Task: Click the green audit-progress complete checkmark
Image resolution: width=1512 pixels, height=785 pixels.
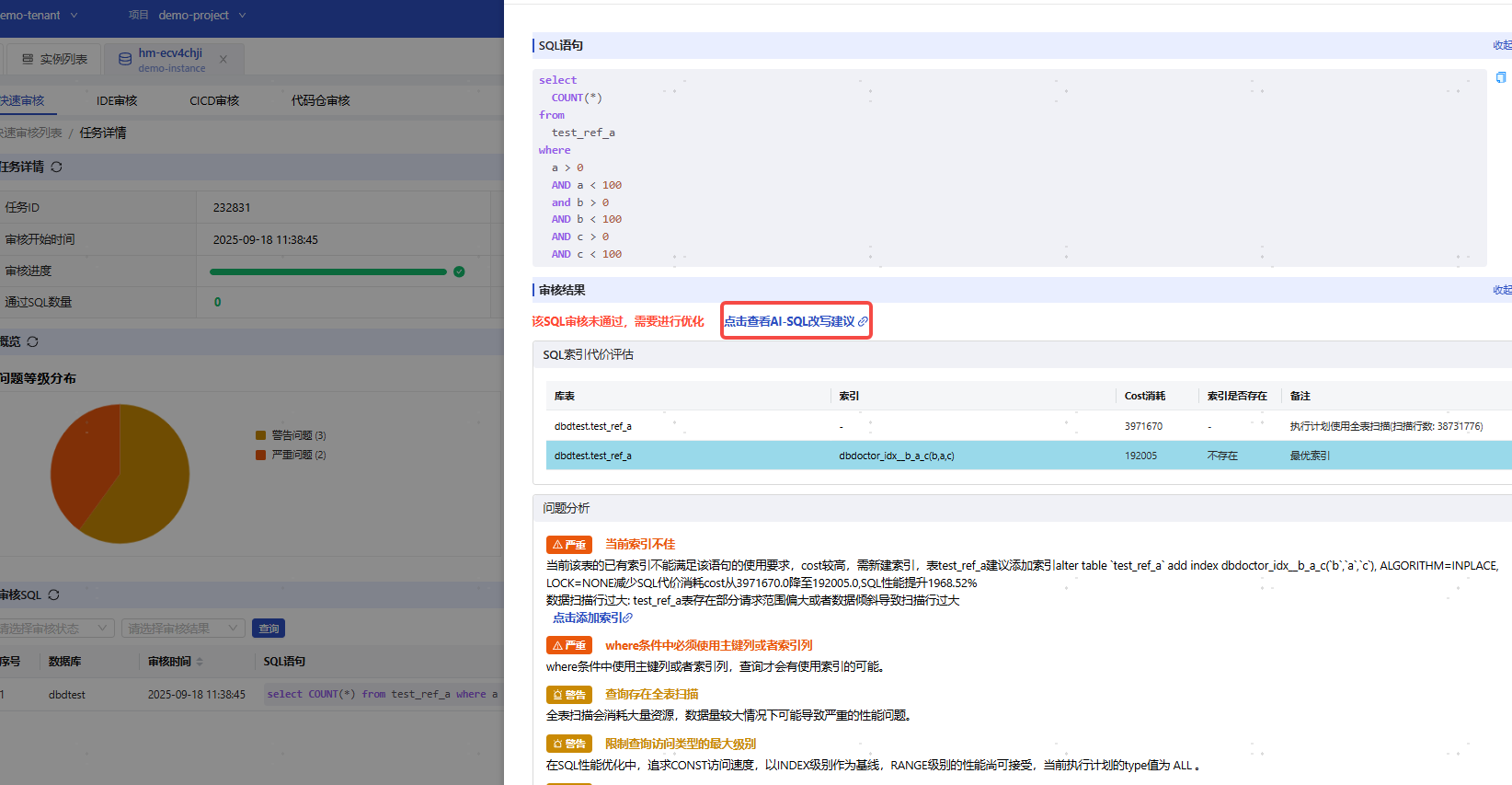Action: (459, 271)
